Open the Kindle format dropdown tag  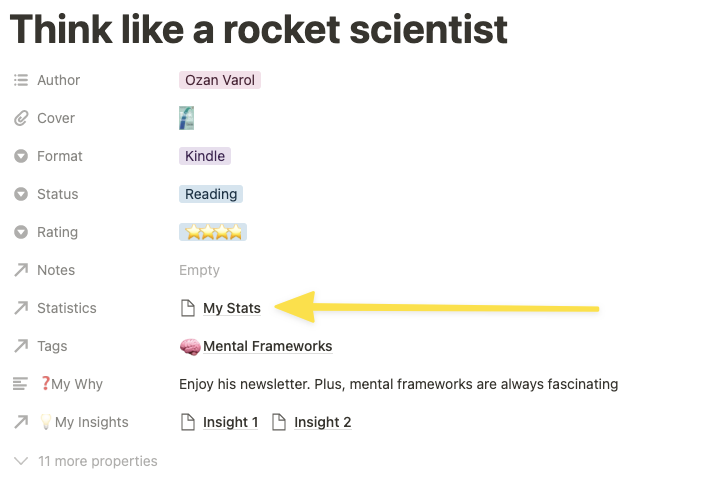point(205,156)
